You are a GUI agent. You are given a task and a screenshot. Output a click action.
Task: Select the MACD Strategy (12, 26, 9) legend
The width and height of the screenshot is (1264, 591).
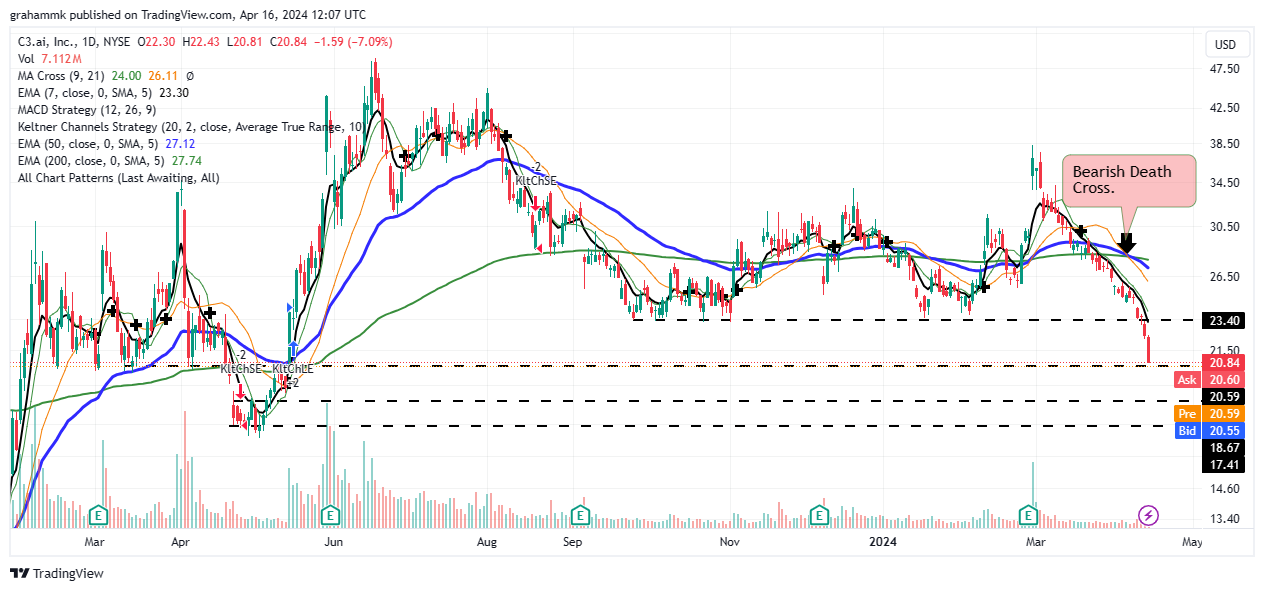85,110
